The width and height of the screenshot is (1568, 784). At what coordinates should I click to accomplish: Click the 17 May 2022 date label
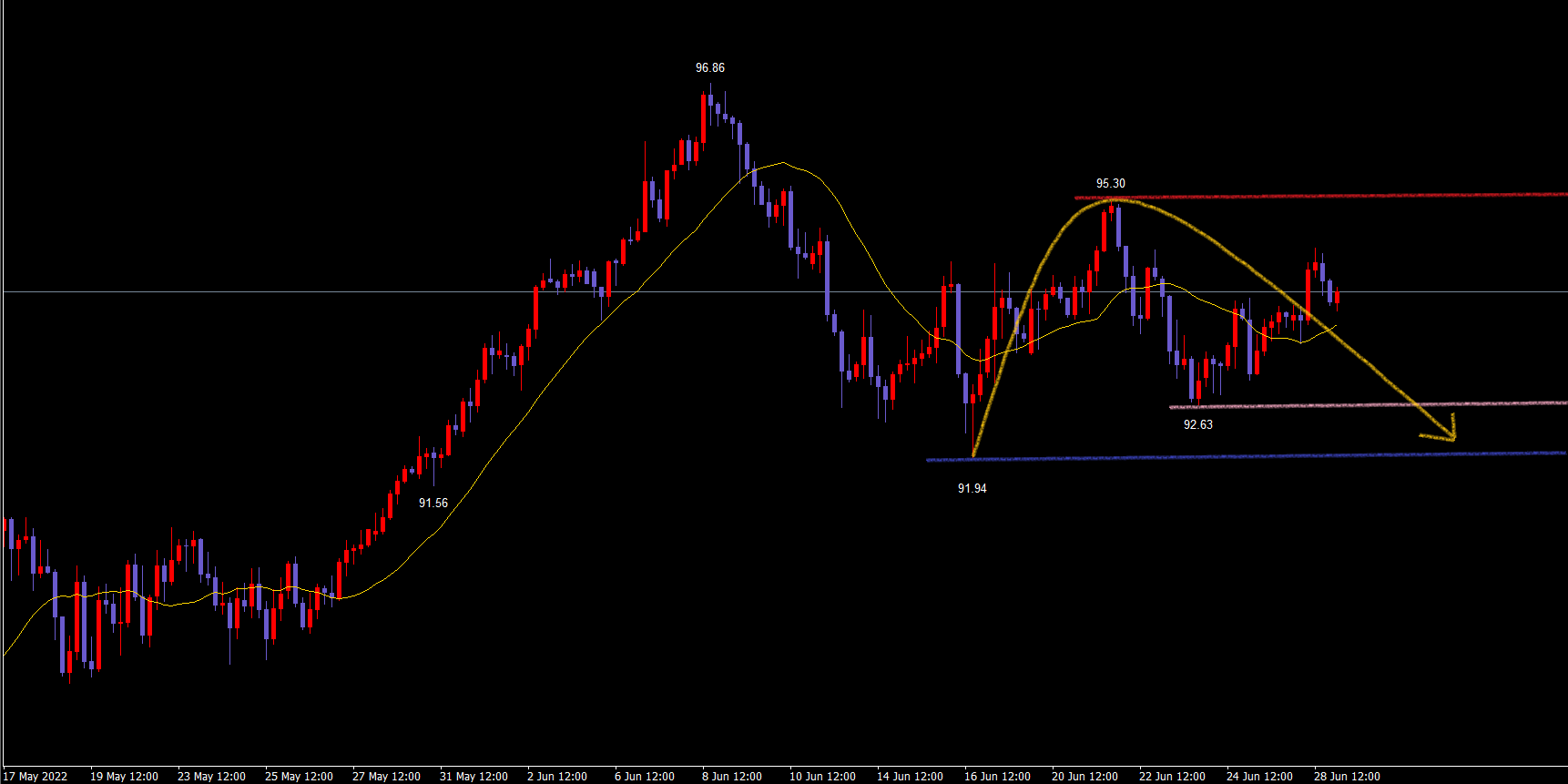pyautogui.click(x=36, y=777)
